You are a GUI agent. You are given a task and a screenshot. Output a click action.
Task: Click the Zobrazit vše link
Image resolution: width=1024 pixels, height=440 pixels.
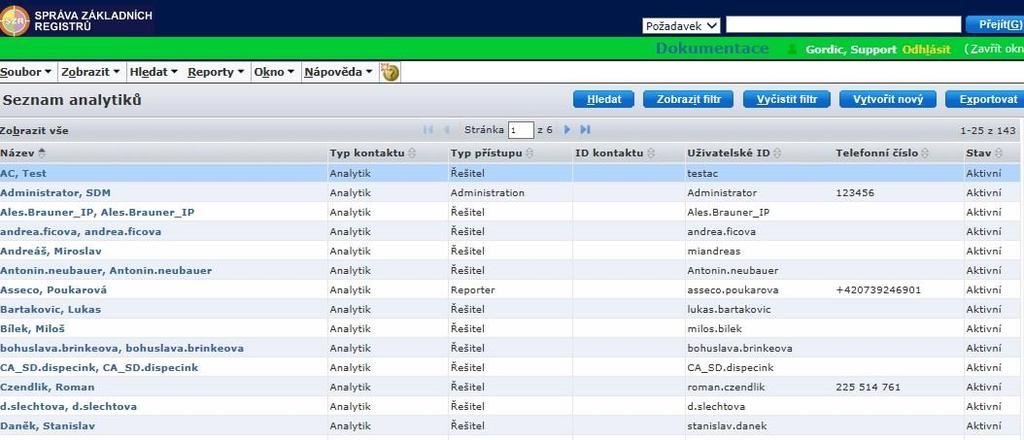34,131
